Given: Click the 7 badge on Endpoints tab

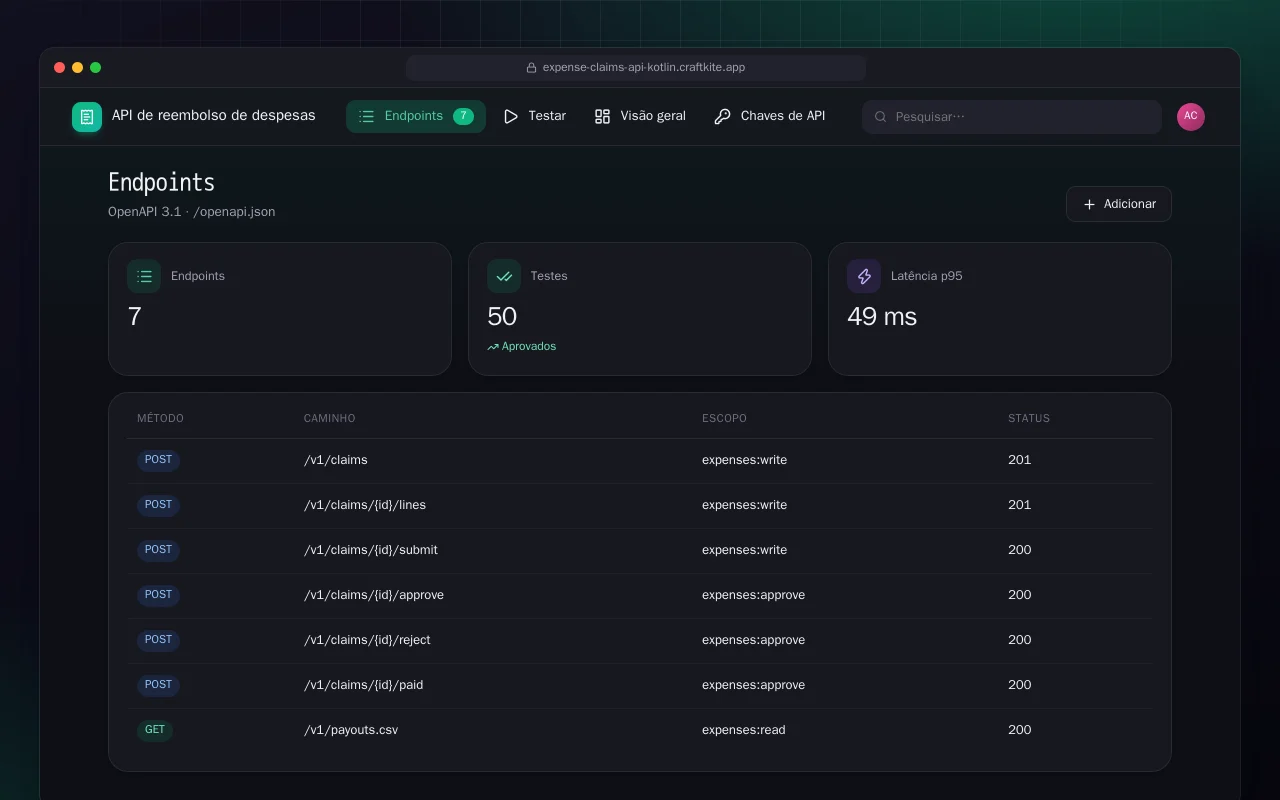Looking at the screenshot, I should [x=463, y=116].
